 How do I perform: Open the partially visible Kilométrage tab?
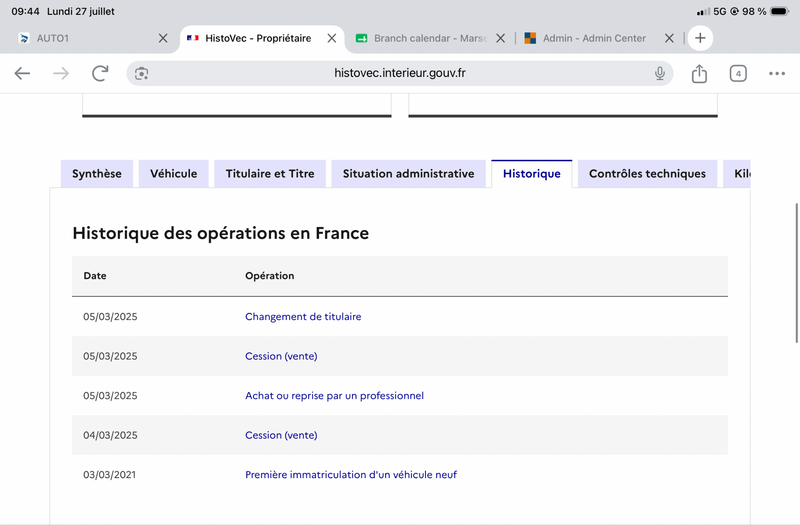coord(737,173)
